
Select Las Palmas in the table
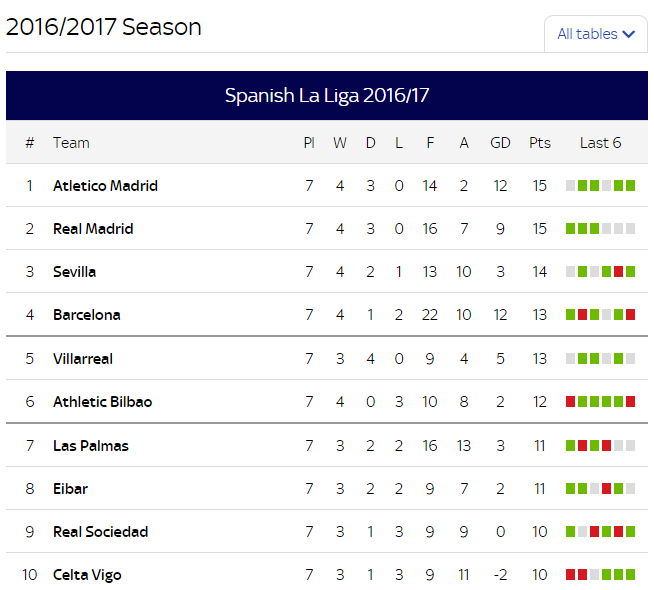click(x=91, y=446)
